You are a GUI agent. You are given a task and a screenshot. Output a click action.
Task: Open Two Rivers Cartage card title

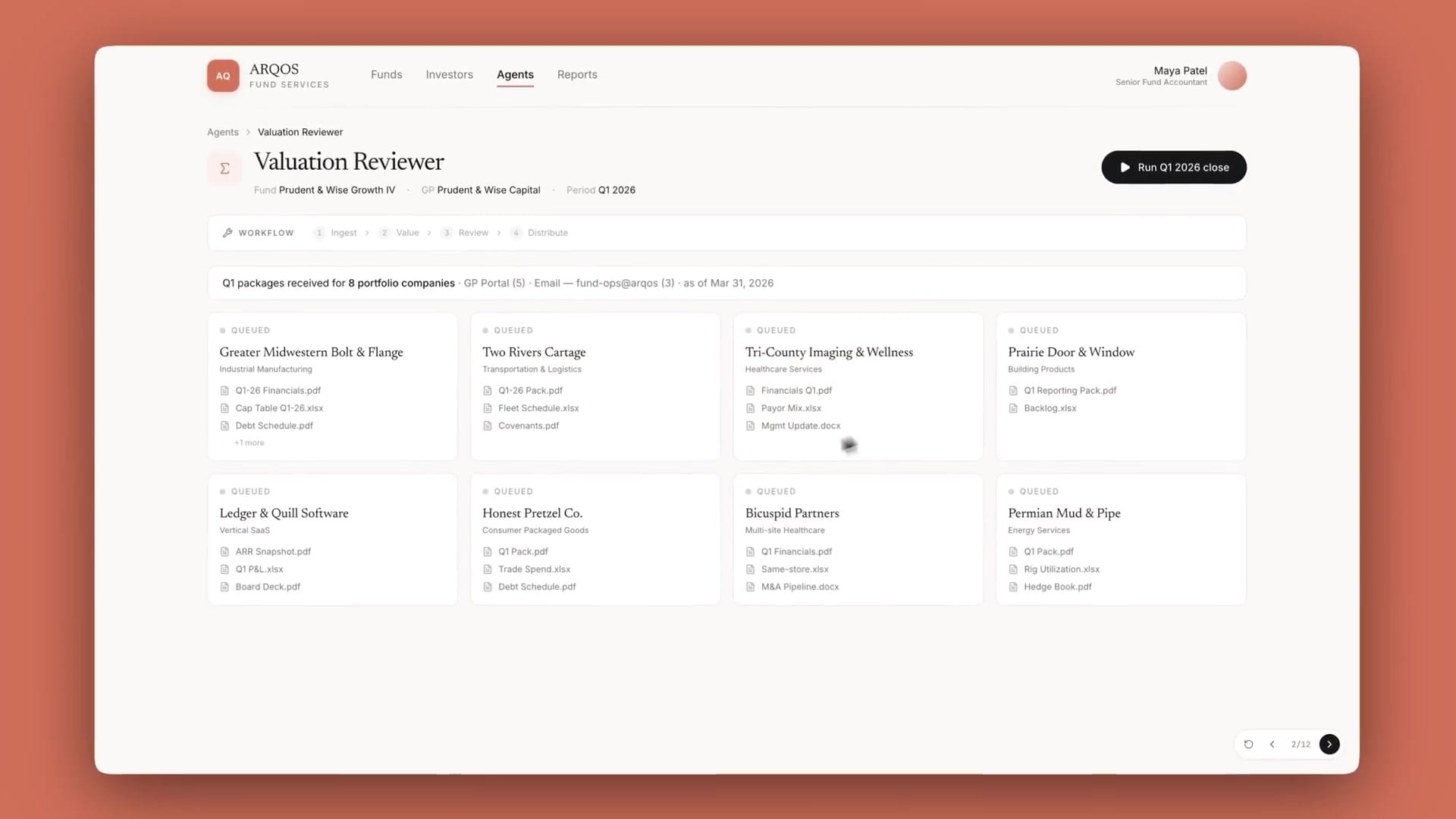(534, 352)
